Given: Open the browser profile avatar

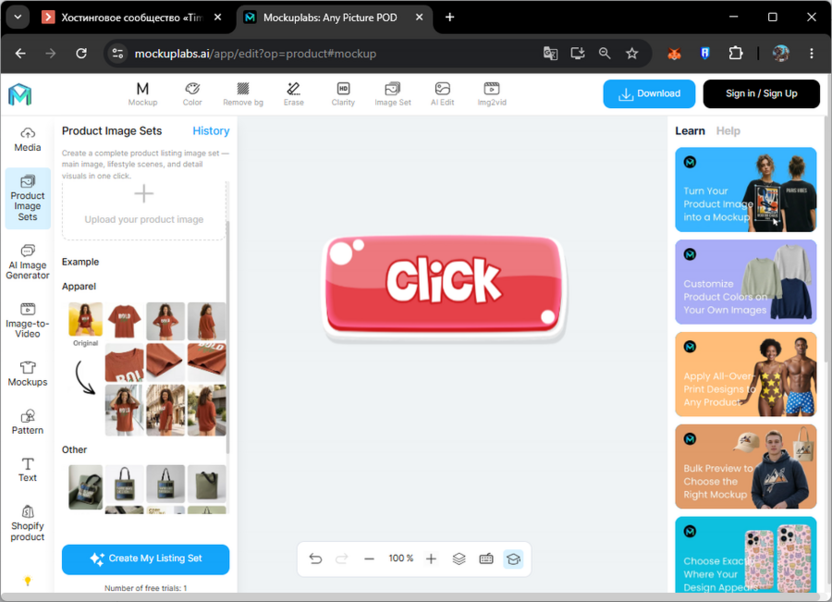Looking at the screenshot, I should click(781, 54).
